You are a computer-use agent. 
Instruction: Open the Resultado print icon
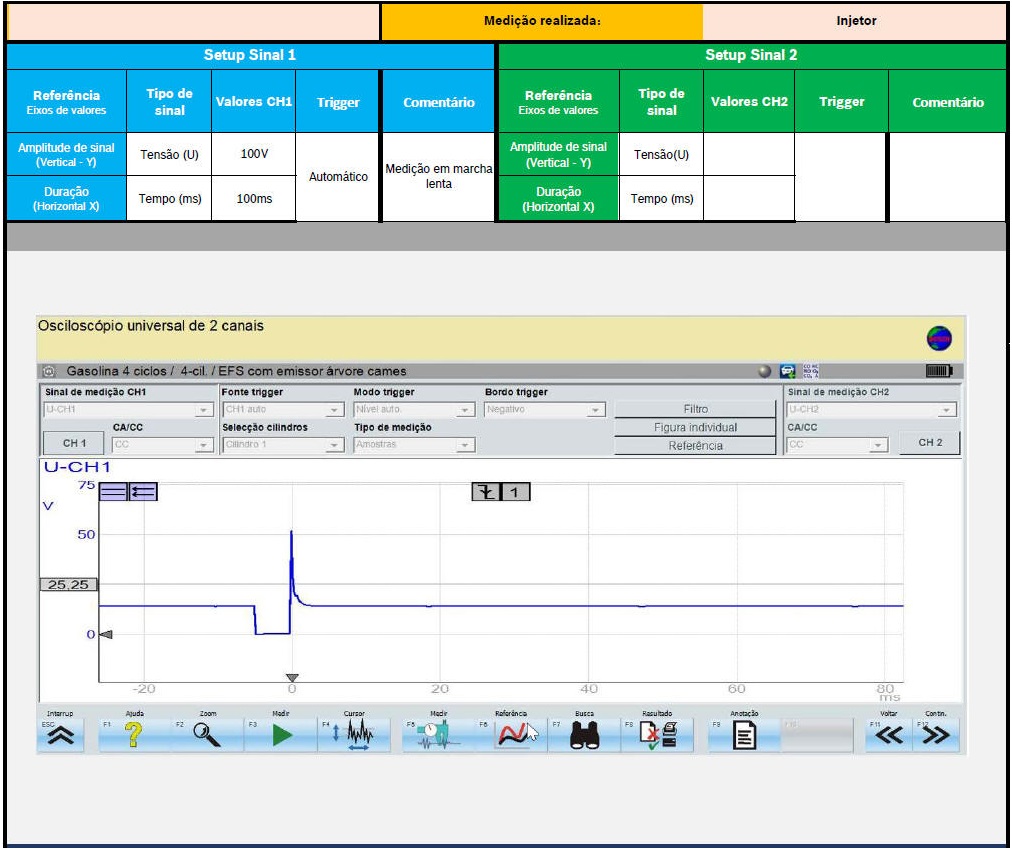point(657,736)
